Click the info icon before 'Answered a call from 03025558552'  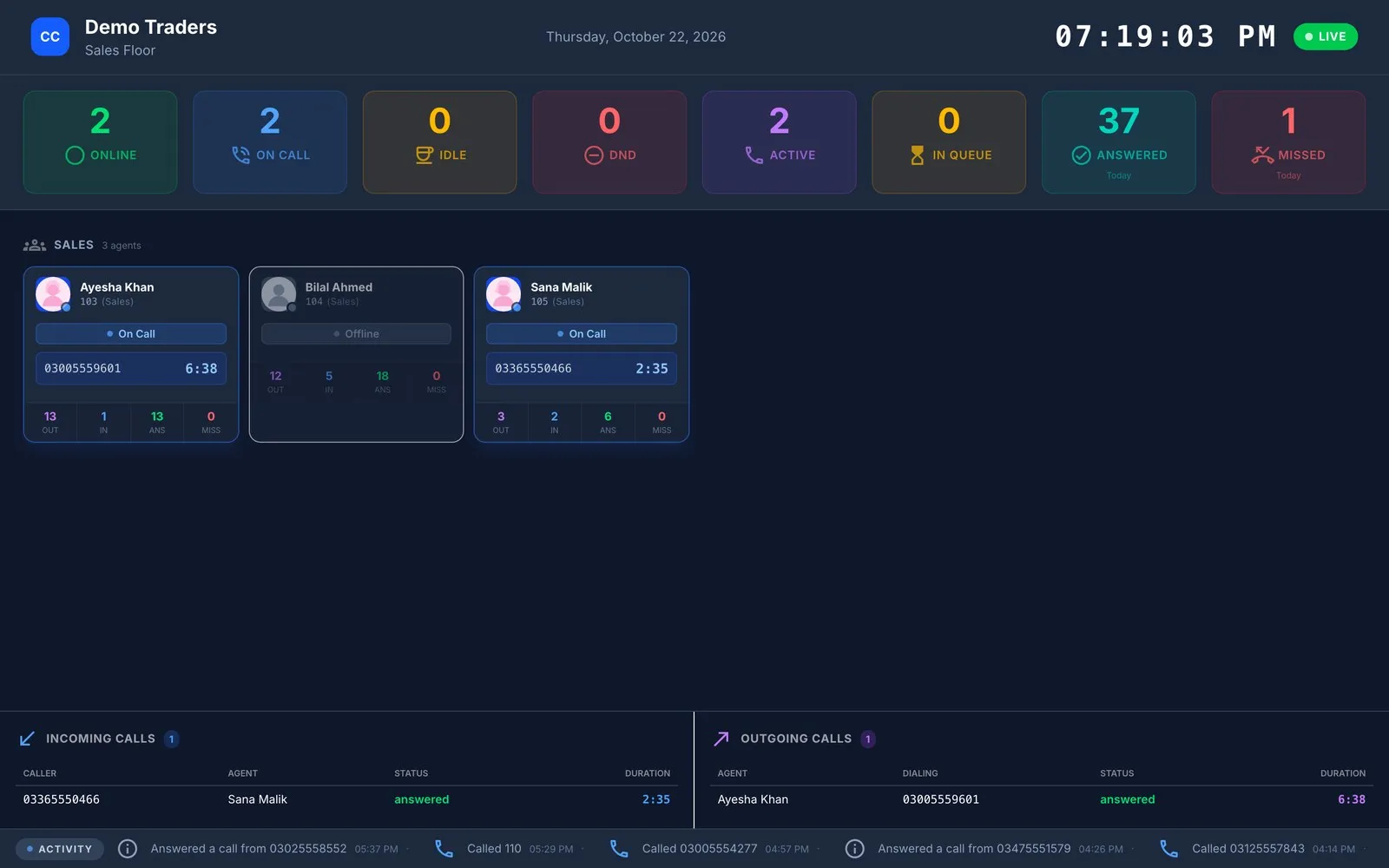tap(128, 849)
